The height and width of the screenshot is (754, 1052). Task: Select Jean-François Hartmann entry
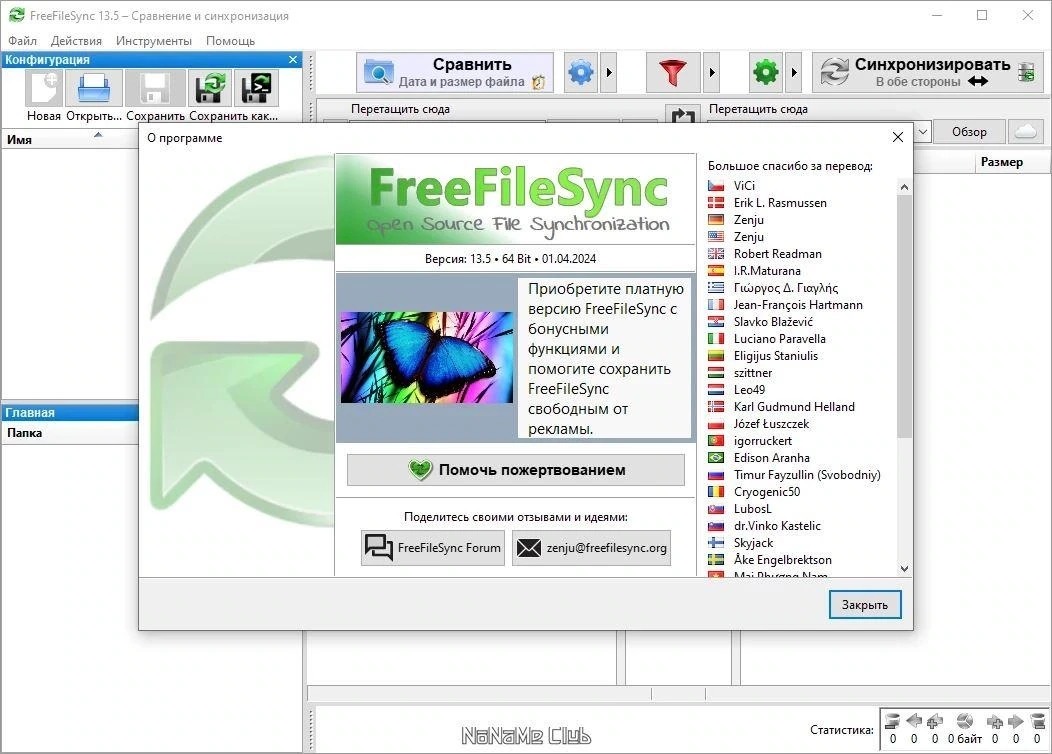(798, 305)
